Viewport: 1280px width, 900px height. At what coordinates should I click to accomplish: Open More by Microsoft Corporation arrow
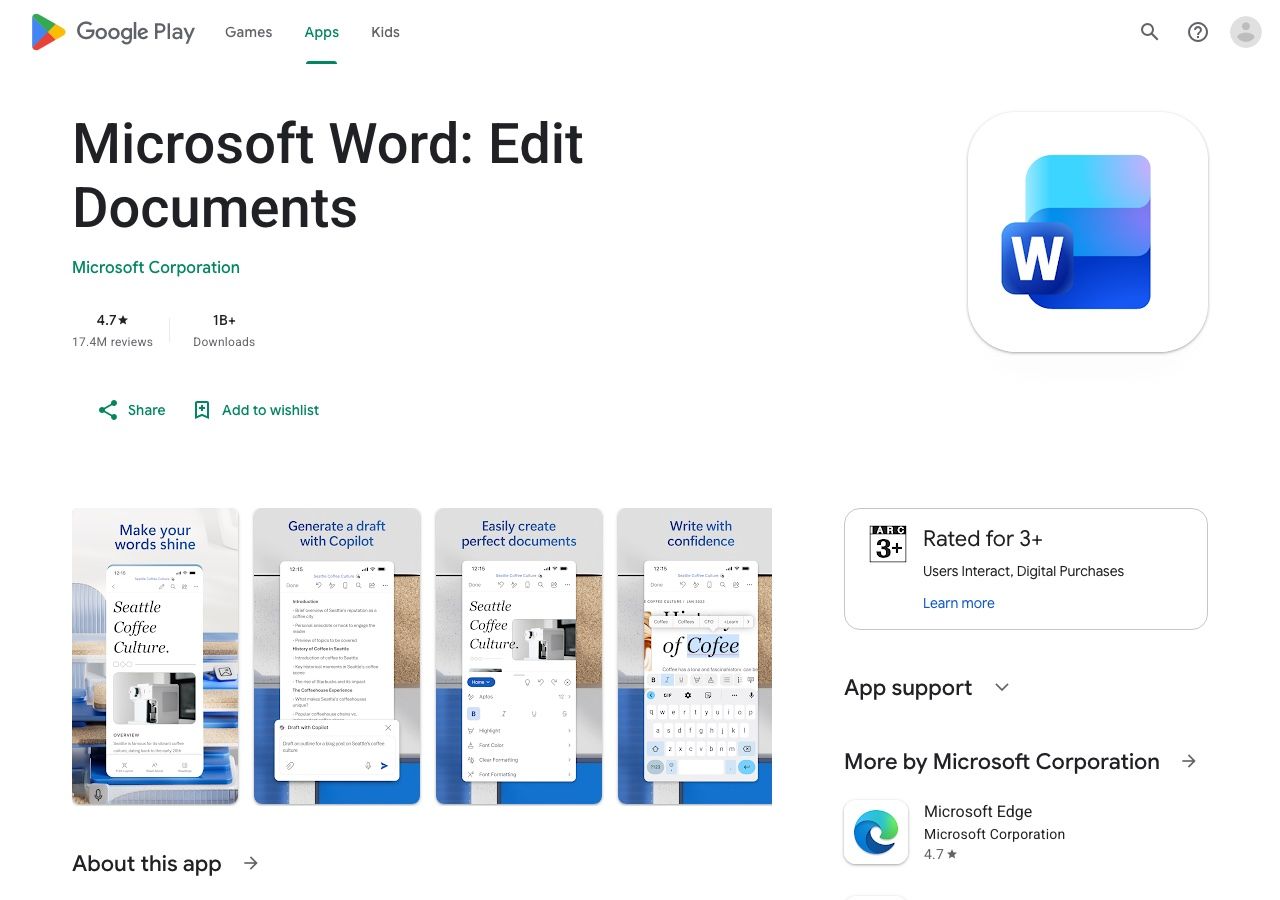(x=1189, y=761)
